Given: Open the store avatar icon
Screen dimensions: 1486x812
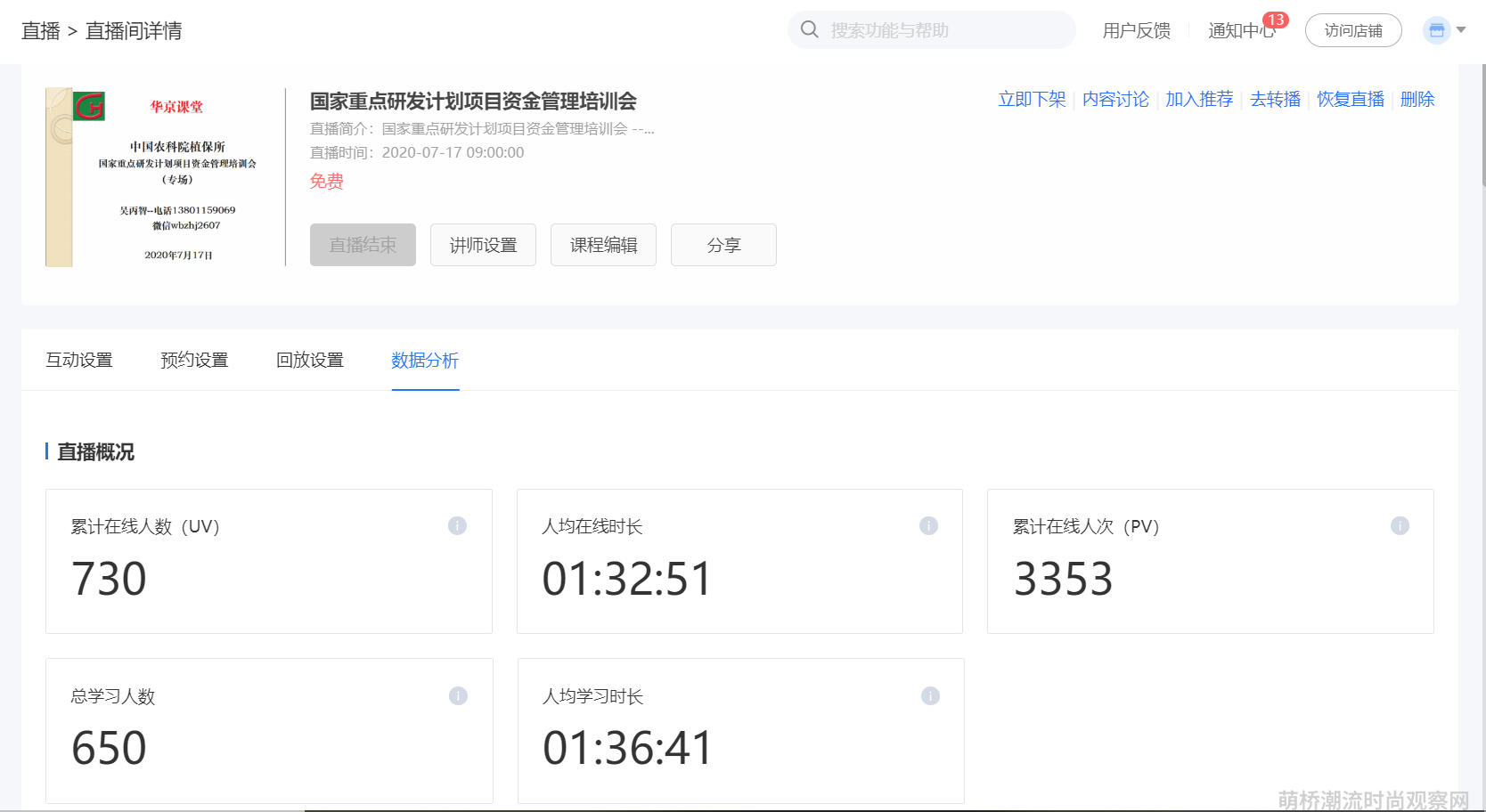Looking at the screenshot, I should pos(1436,30).
